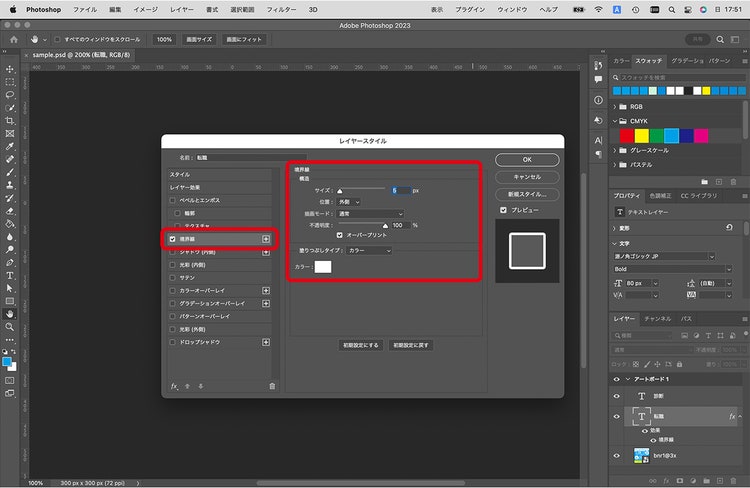Add another ドロップシャドウ effect with its plus icon
The height and width of the screenshot is (488, 750).
266,342
